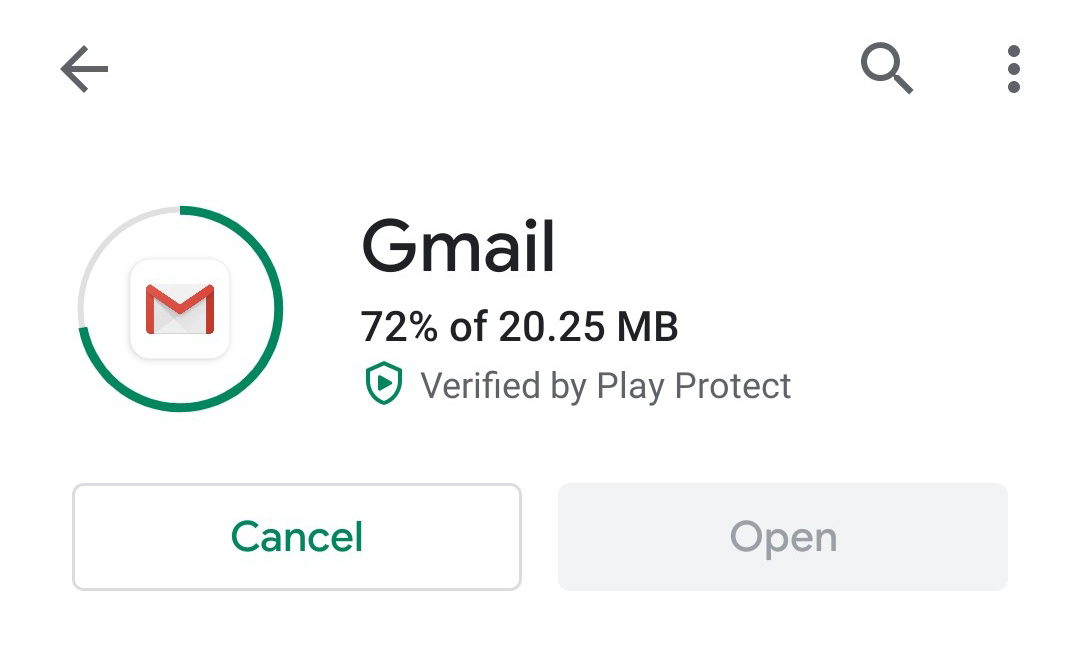Tap the "20.25 MB" download size text
Image resolution: width=1080 pixels, height=660 pixels.
point(588,326)
